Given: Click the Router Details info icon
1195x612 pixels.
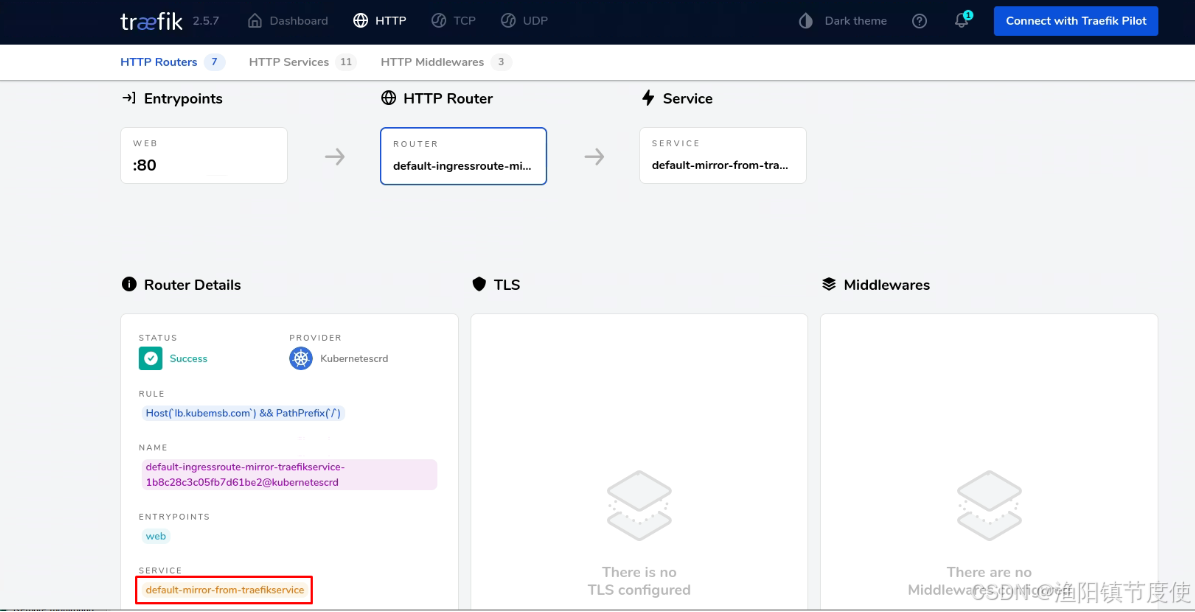Looking at the screenshot, I should (129, 284).
